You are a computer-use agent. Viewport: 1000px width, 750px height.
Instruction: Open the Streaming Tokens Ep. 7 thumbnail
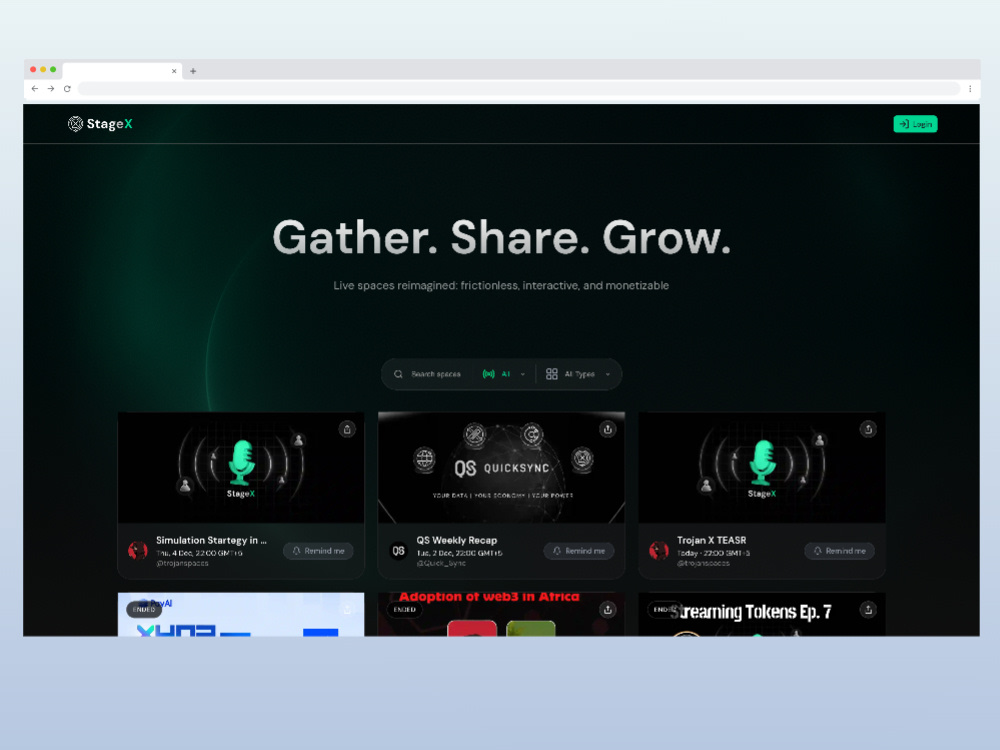point(761,614)
